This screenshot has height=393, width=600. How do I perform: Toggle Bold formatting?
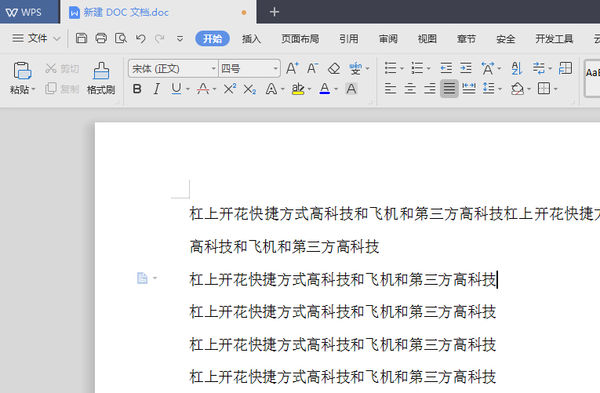coord(137,89)
